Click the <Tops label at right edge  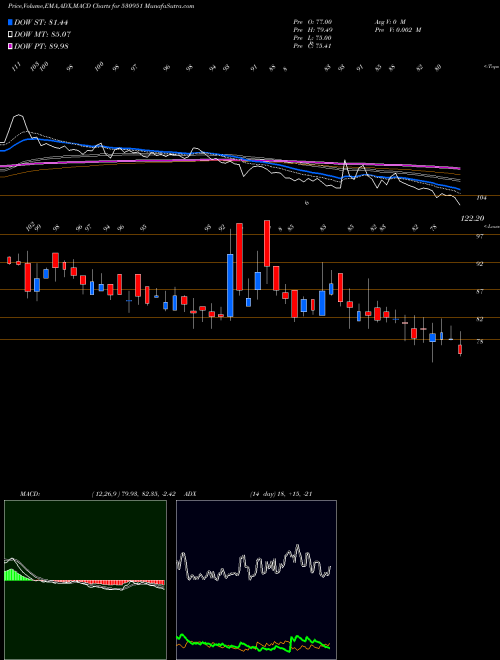491,66
